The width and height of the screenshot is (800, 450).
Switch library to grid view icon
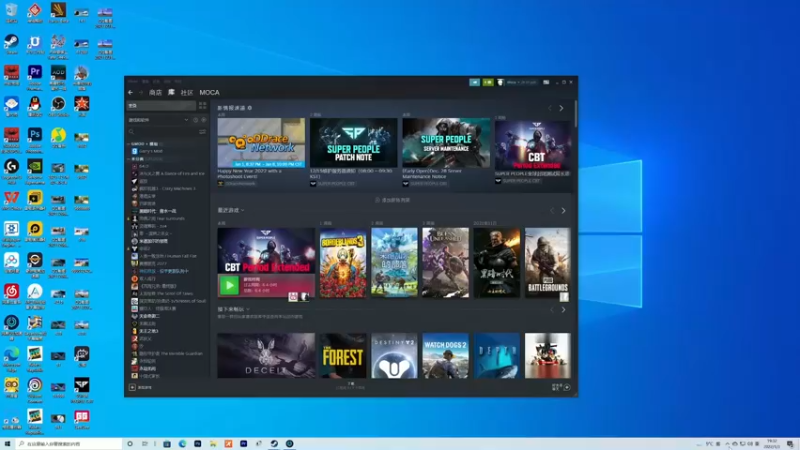(x=203, y=106)
